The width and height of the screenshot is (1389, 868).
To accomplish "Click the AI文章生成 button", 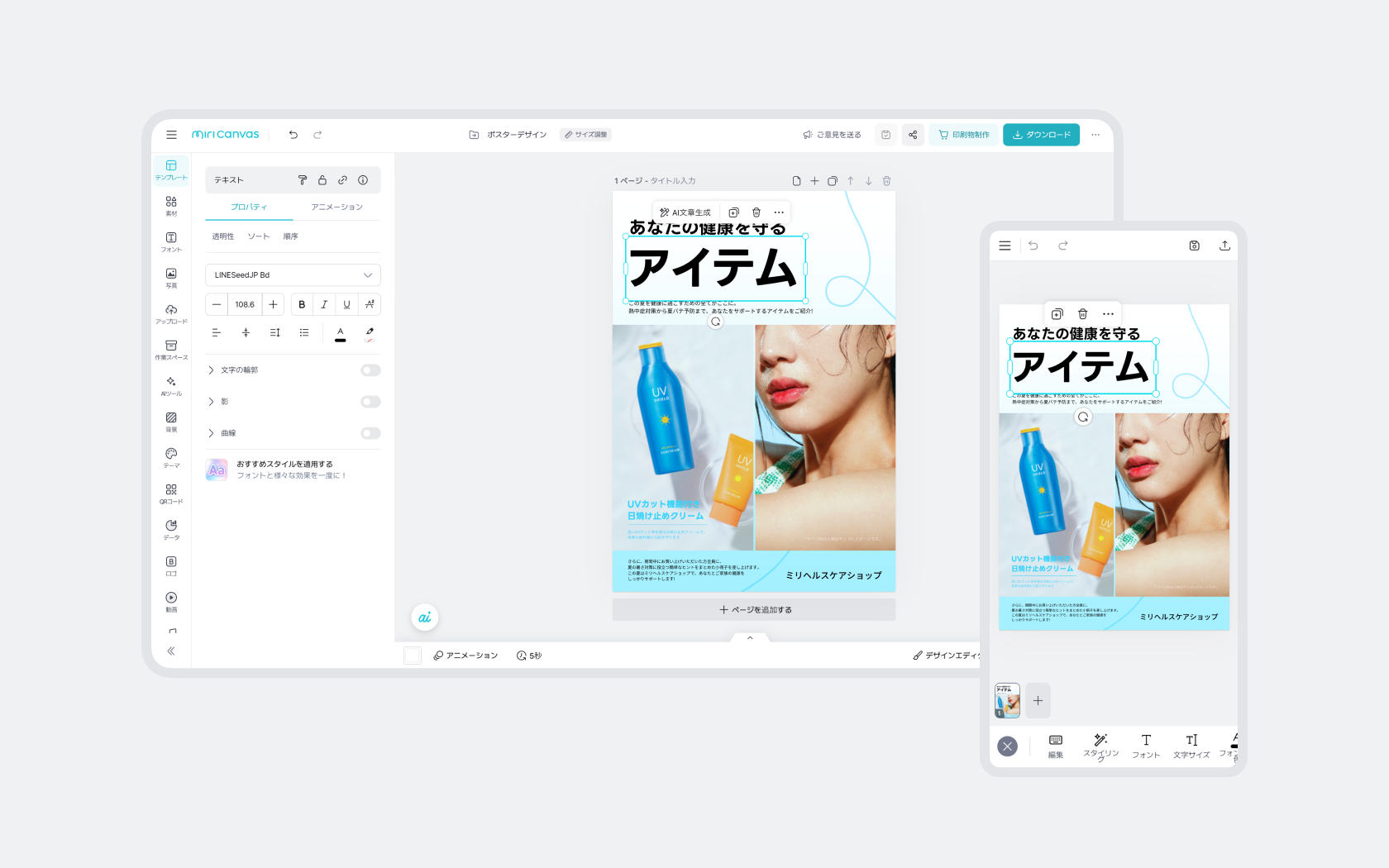I will pos(685,212).
